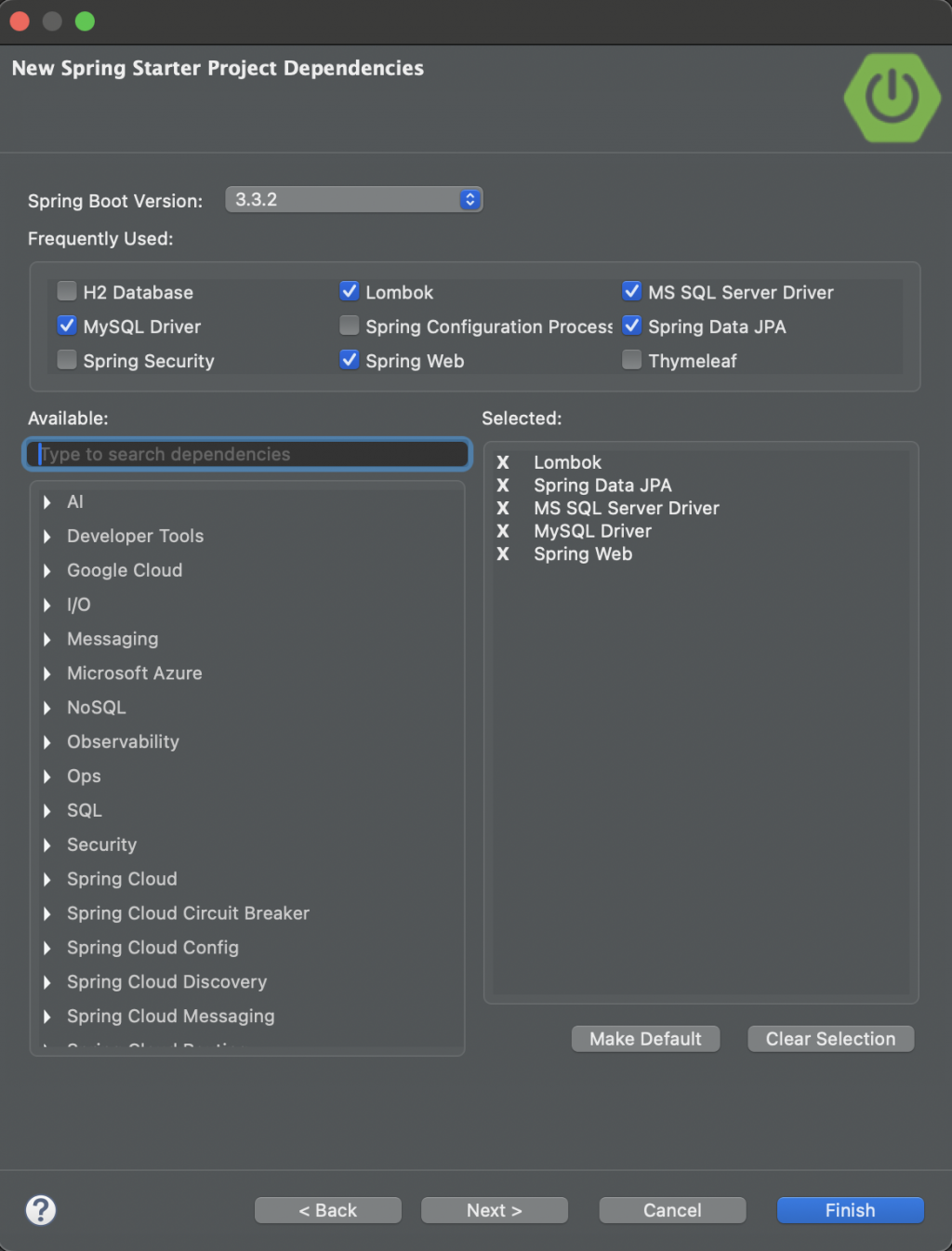Uncheck the MySQL Driver checkbox

pos(67,326)
